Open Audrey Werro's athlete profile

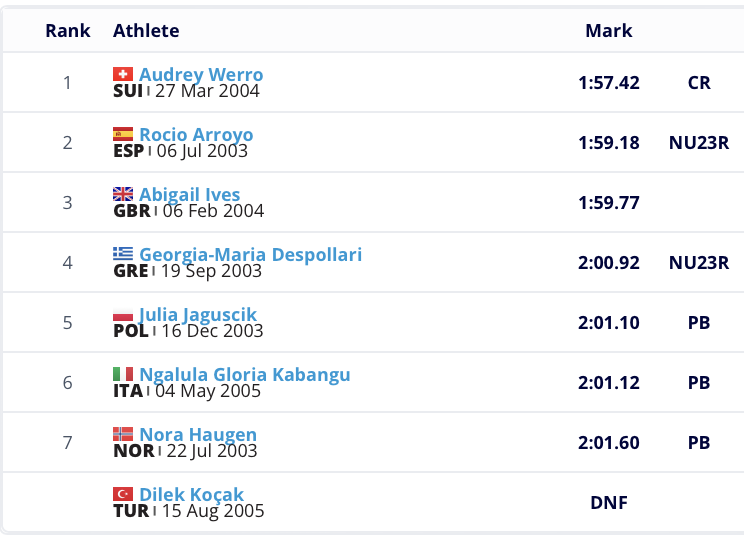point(201,75)
